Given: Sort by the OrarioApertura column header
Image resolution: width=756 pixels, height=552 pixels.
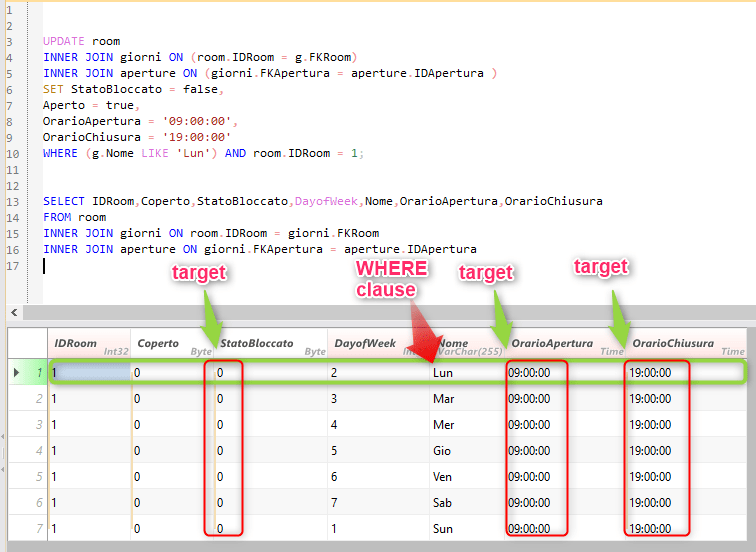Looking at the screenshot, I should click(566, 344).
